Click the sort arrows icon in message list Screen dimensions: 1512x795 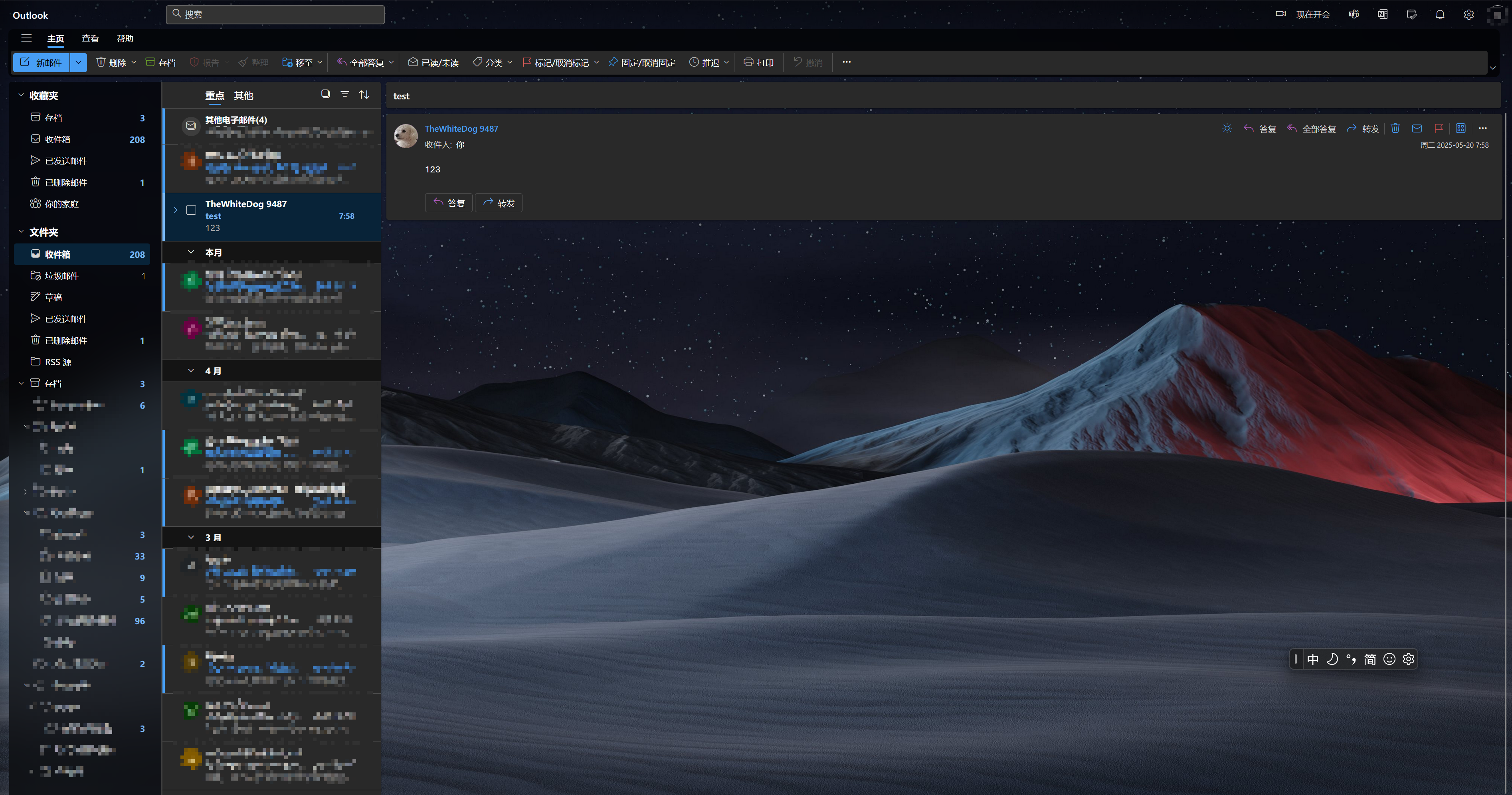(x=364, y=95)
